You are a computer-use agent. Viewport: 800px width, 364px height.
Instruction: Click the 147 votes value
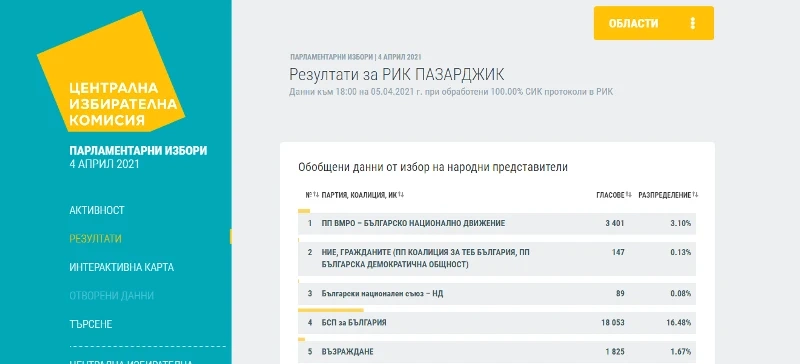pyautogui.click(x=619, y=252)
